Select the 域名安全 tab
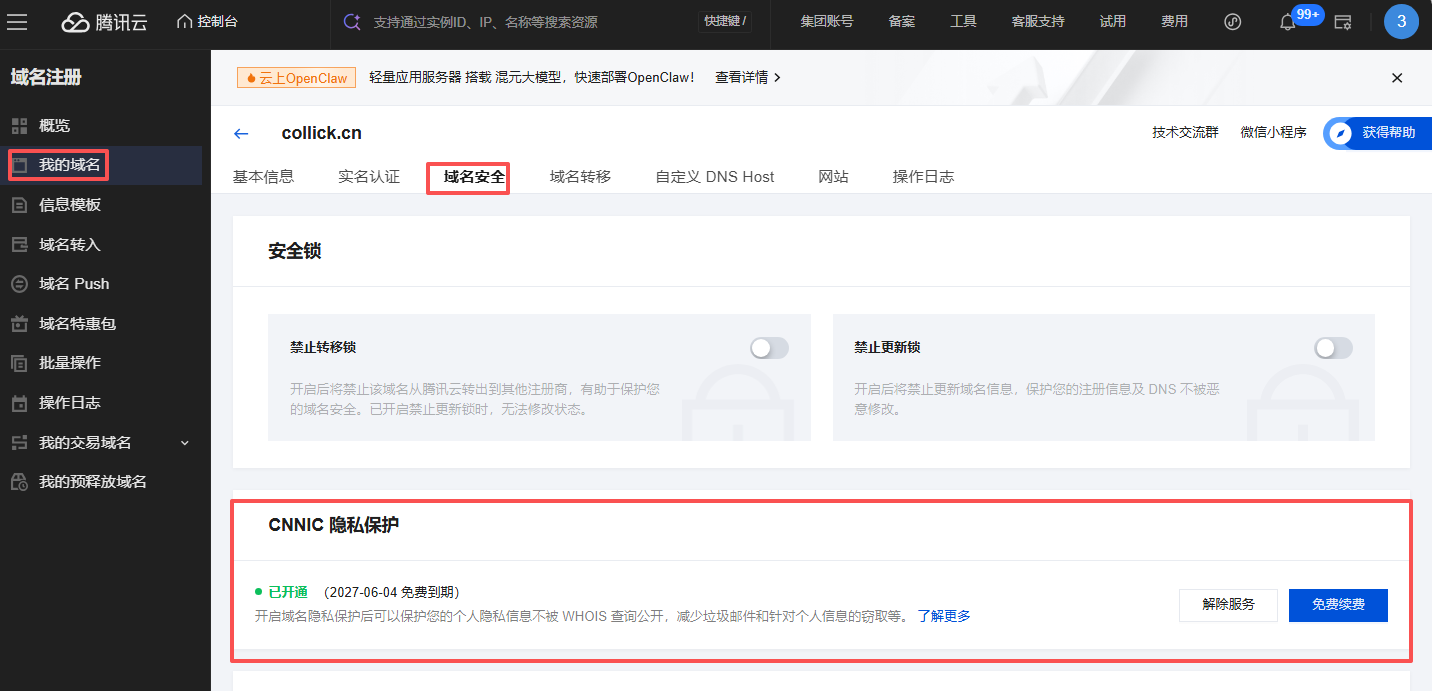Screen dimensions: 1432x691 (475, 177)
